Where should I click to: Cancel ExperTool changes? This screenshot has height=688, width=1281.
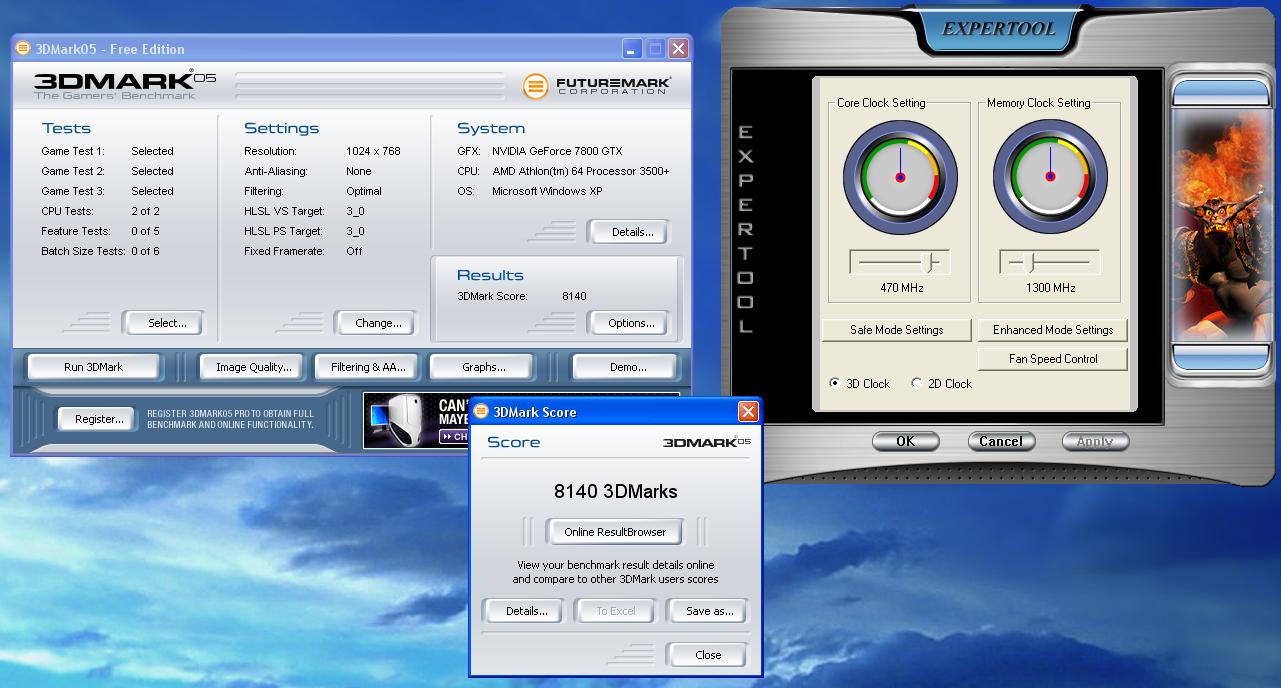pos(1001,441)
